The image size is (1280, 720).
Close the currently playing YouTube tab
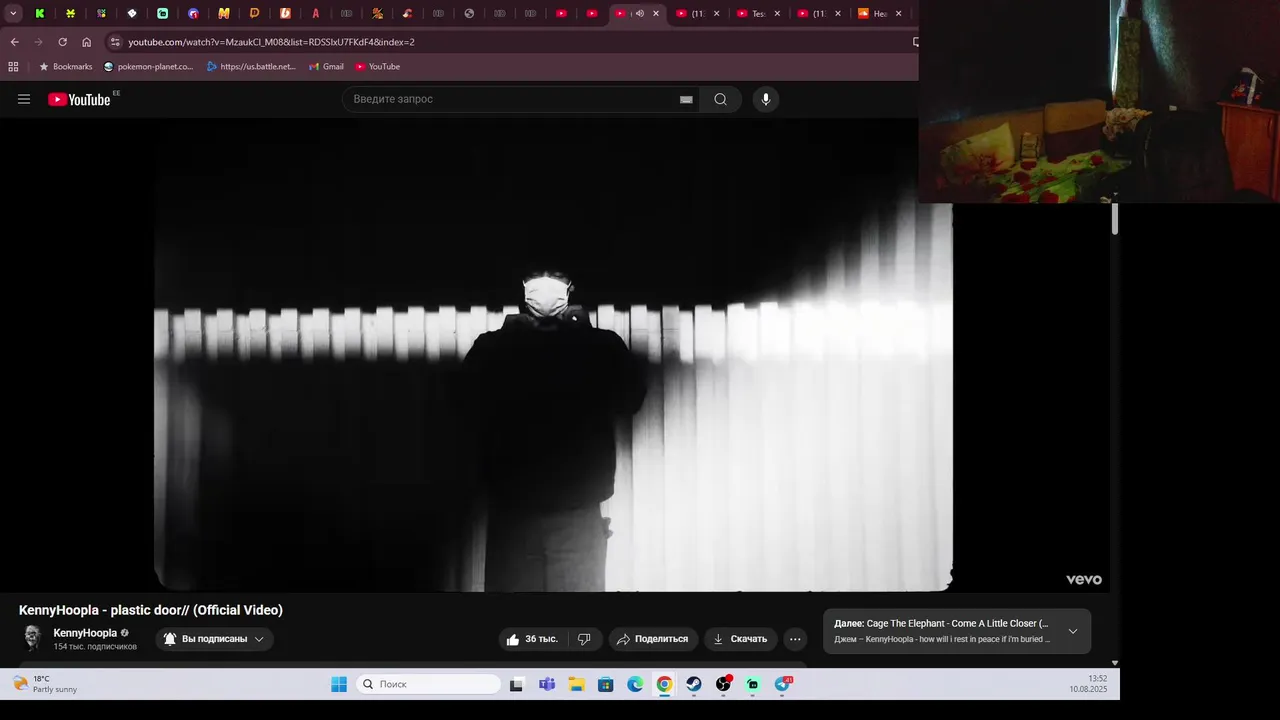[656, 13]
